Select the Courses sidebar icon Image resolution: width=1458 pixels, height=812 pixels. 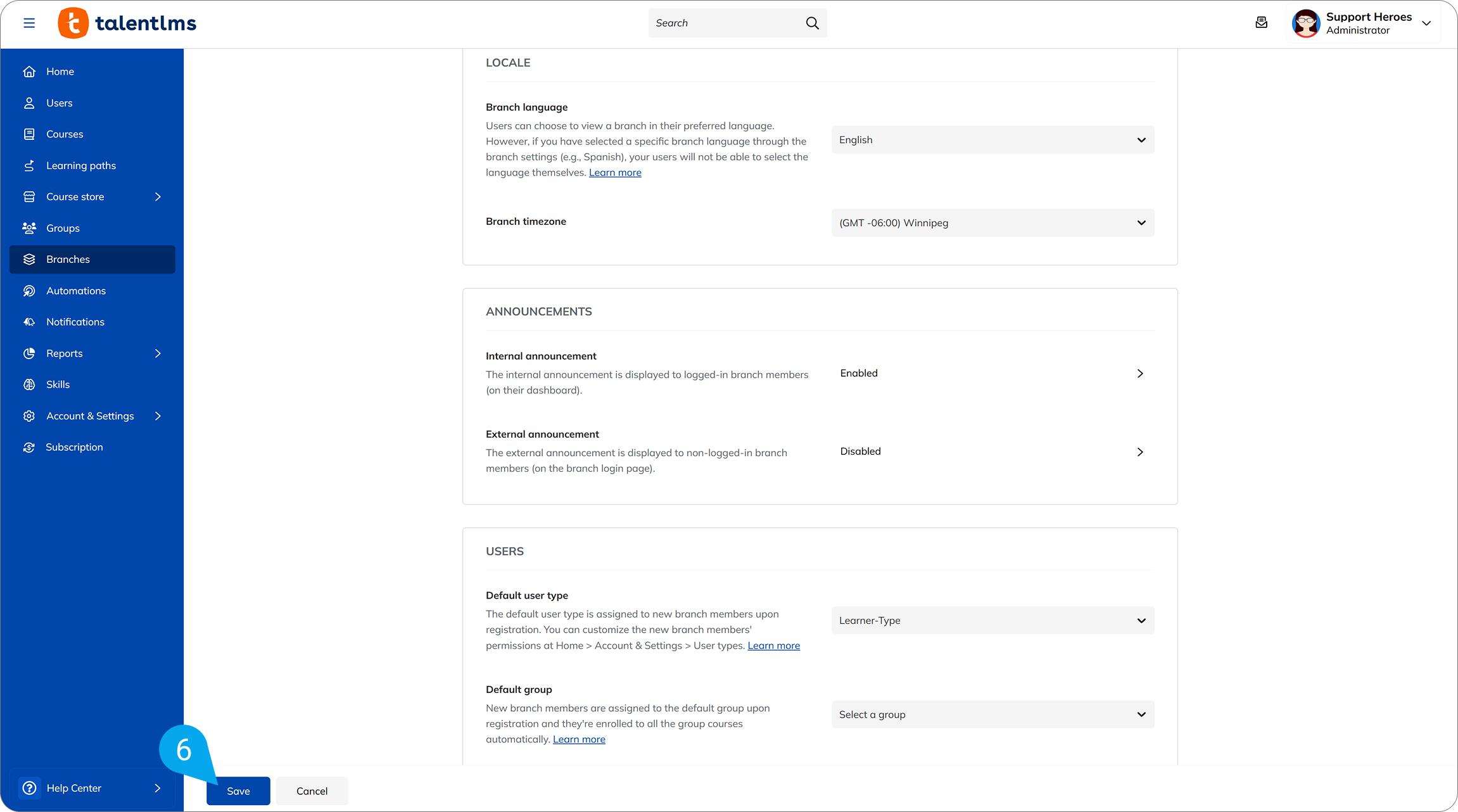(x=29, y=134)
